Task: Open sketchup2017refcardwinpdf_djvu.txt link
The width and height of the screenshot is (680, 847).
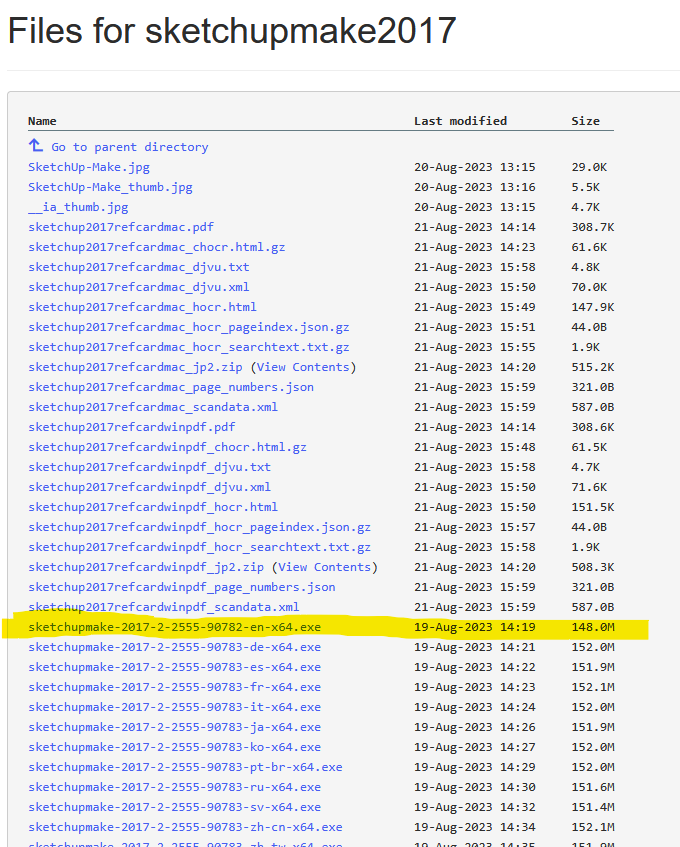Action: pyautogui.click(x=150, y=467)
